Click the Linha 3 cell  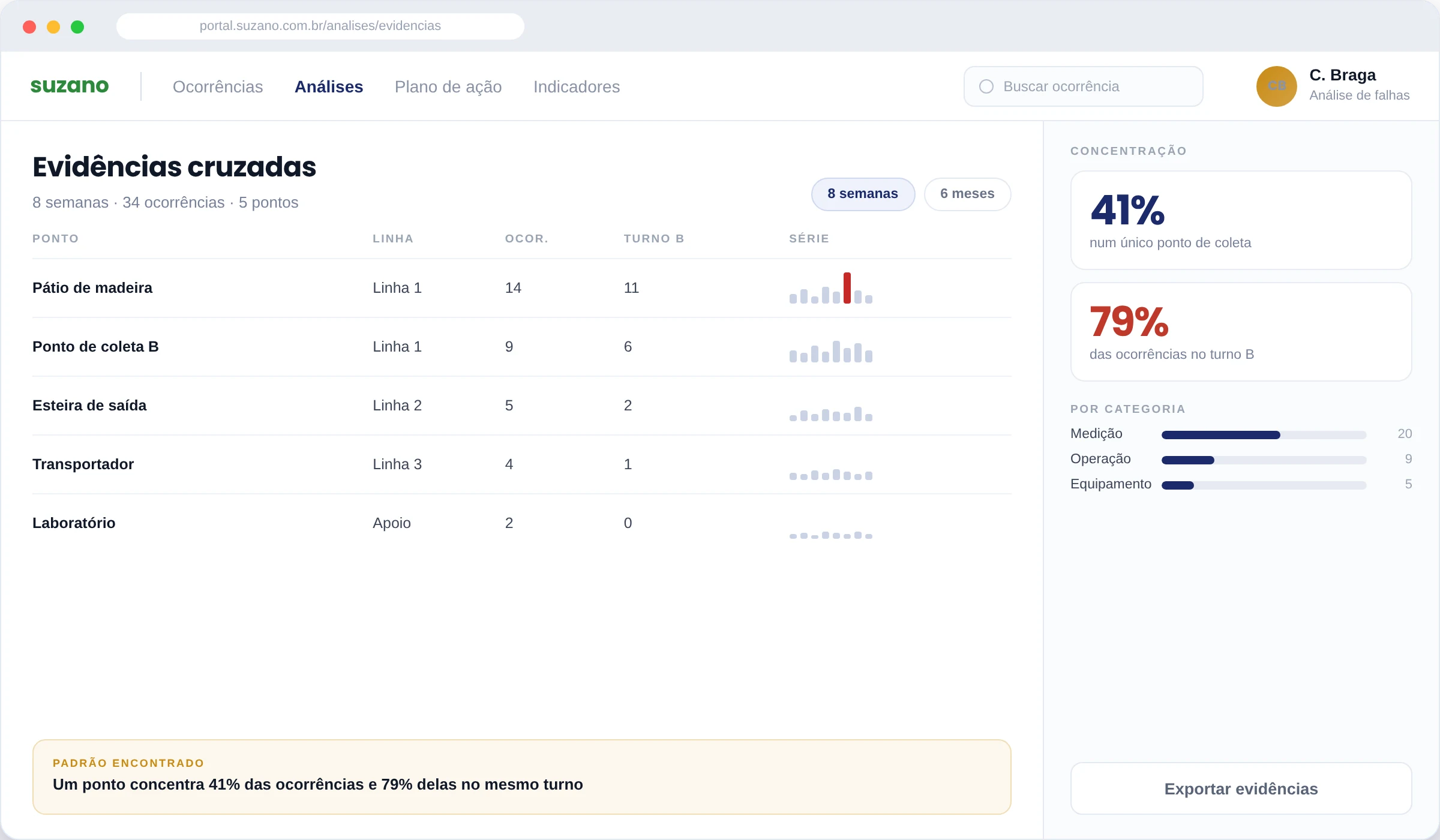[x=397, y=464]
